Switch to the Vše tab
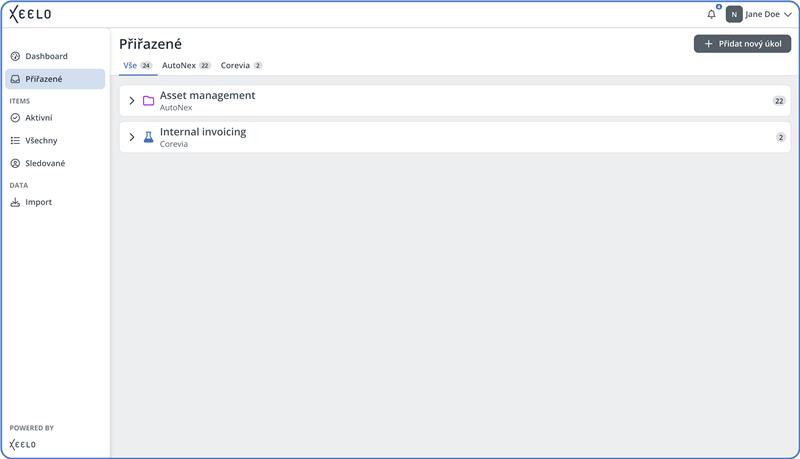Viewport: 800px width, 459px height. click(137, 65)
